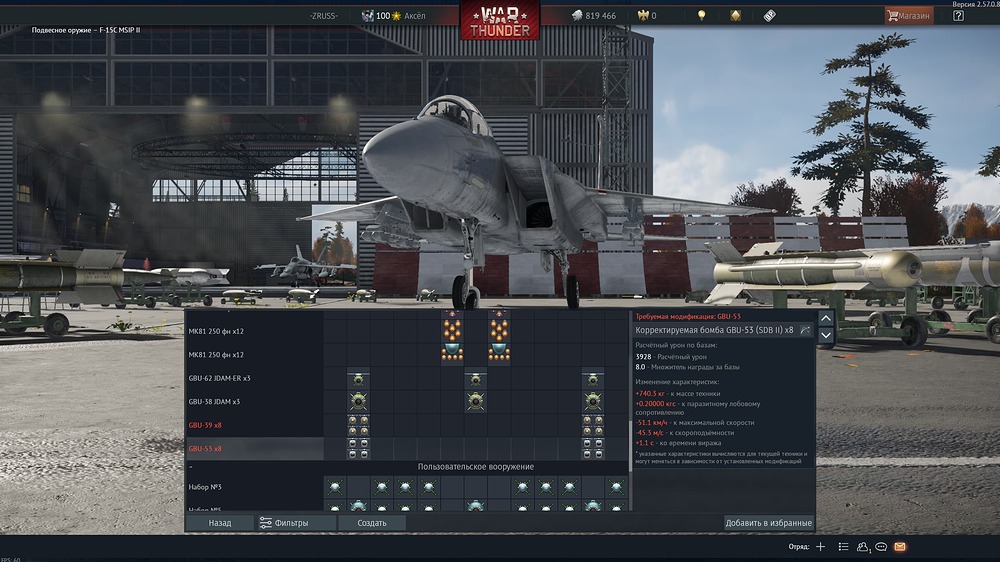Image resolution: width=1000 pixels, height=562 pixels.
Task: Open the contacts friends icon
Action: pos(863,547)
